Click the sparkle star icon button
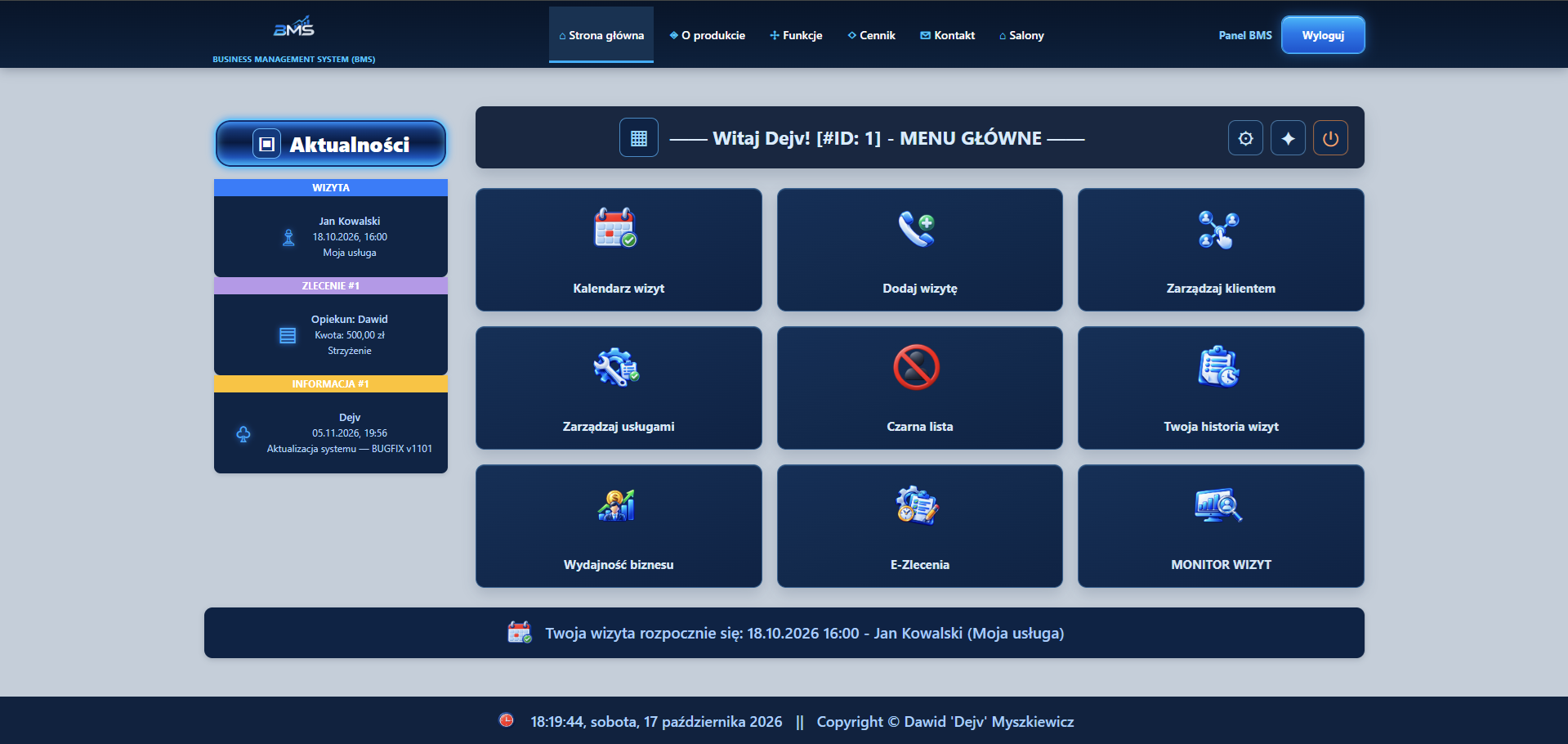Viewport: 1568px width, 744px height. coord(1289,138)
